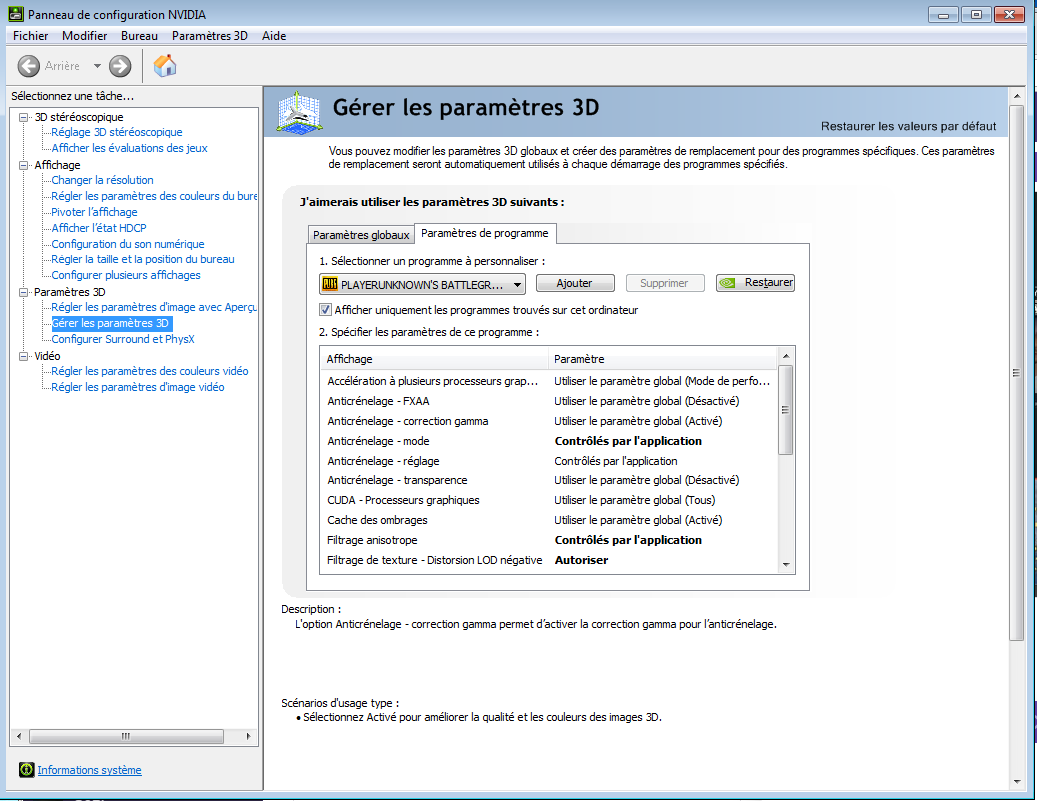Collapse the 3D stéréoscopique tree node
The image size is (1037, 801).
click(25, 117)
